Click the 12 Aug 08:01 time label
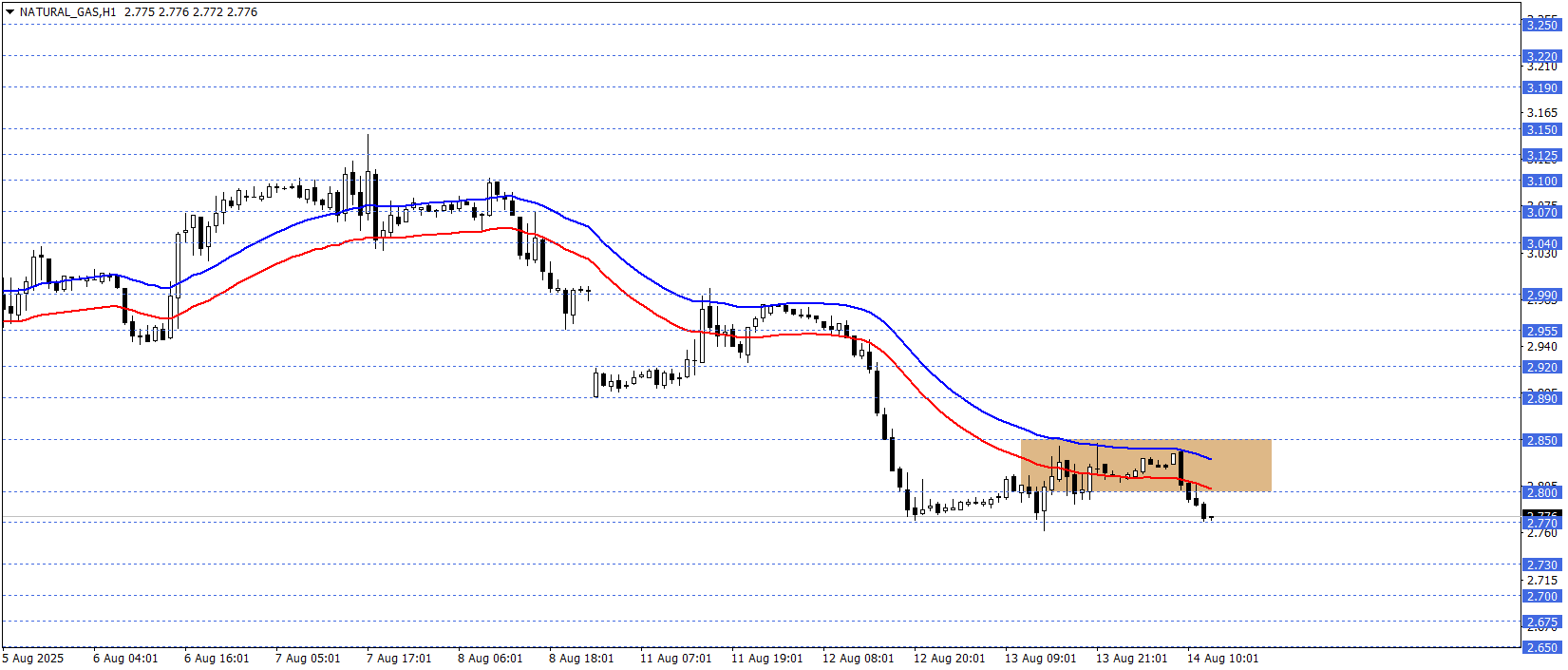1568x670 pixels. coord(858,659)
